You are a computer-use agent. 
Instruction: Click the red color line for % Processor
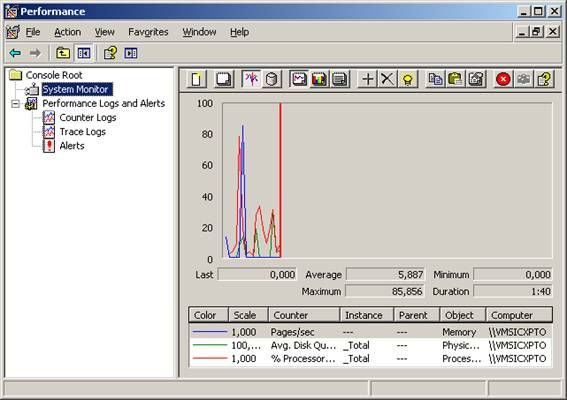(x=210, y=359)
